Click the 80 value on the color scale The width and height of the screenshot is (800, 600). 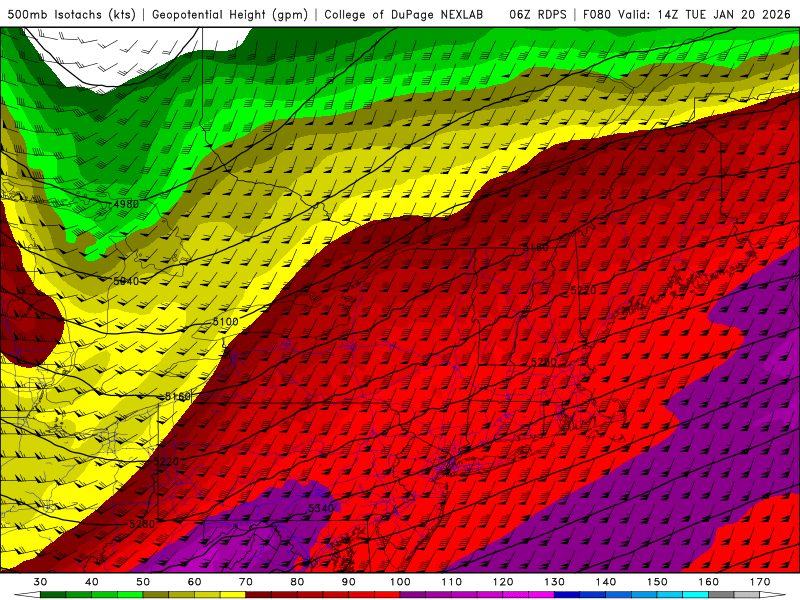(297, 582)
